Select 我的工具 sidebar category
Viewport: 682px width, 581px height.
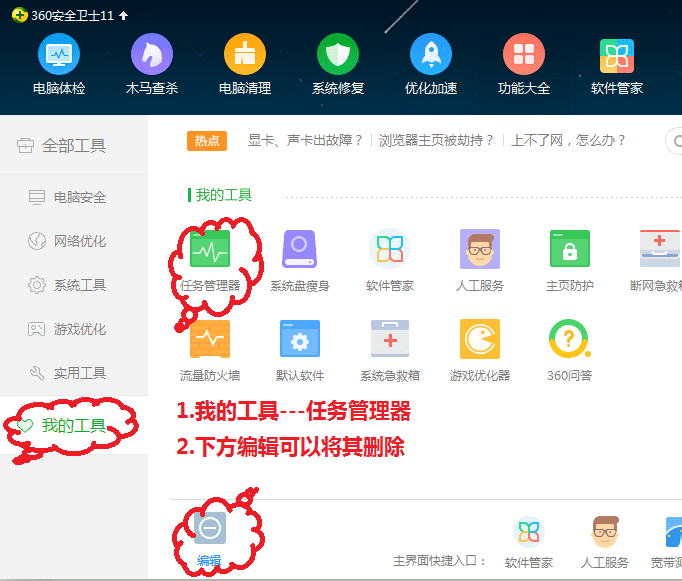(74, 425)
